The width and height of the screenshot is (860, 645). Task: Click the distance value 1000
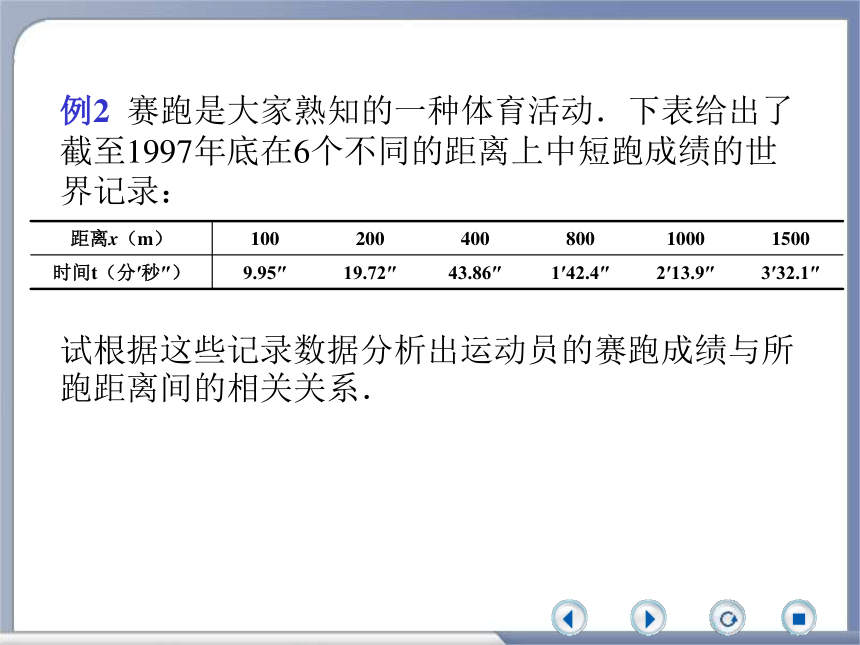(686, 239)
